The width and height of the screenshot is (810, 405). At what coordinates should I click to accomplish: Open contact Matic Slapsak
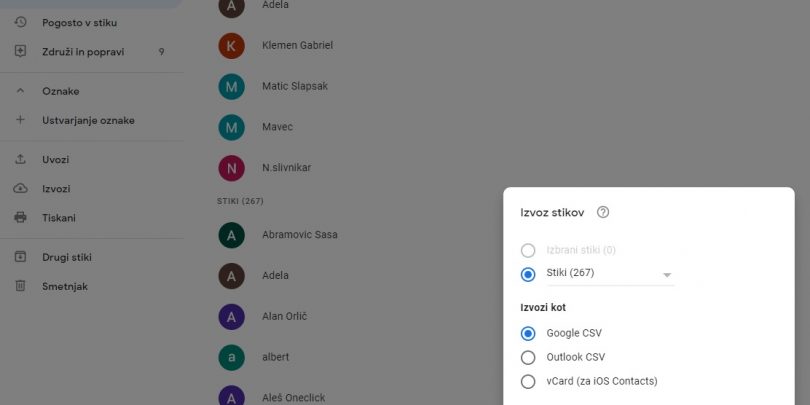295,86
